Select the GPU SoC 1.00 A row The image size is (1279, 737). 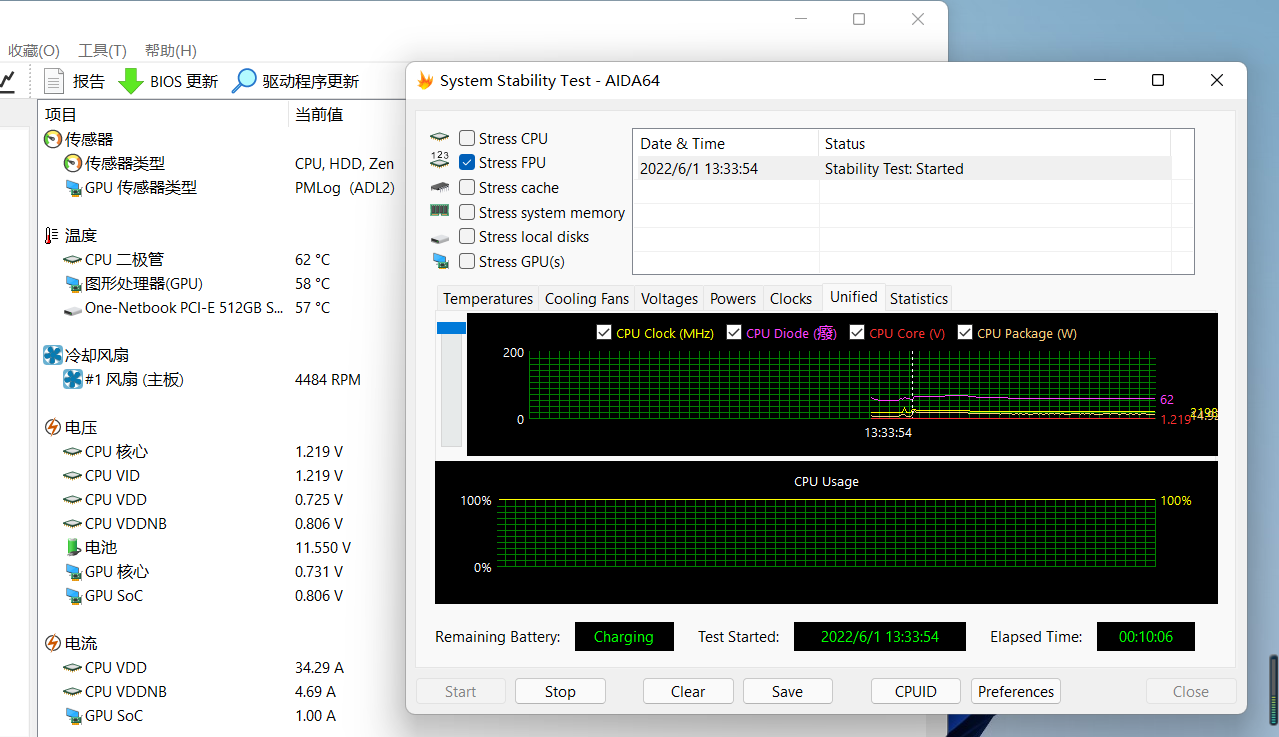pyautogui.click(x=221, y=715)
